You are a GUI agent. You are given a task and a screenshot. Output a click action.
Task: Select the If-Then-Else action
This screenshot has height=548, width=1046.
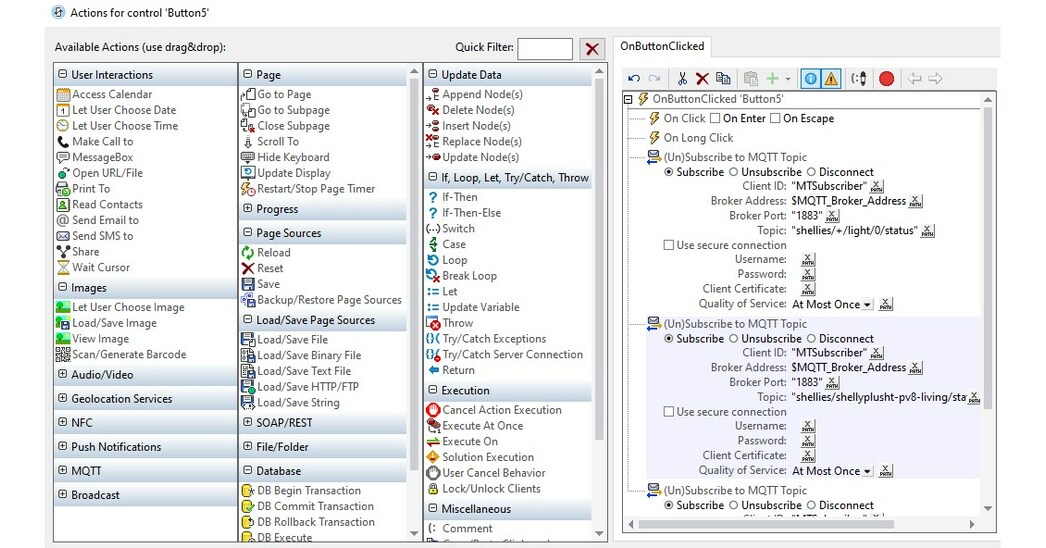click(x=471, y=213)
